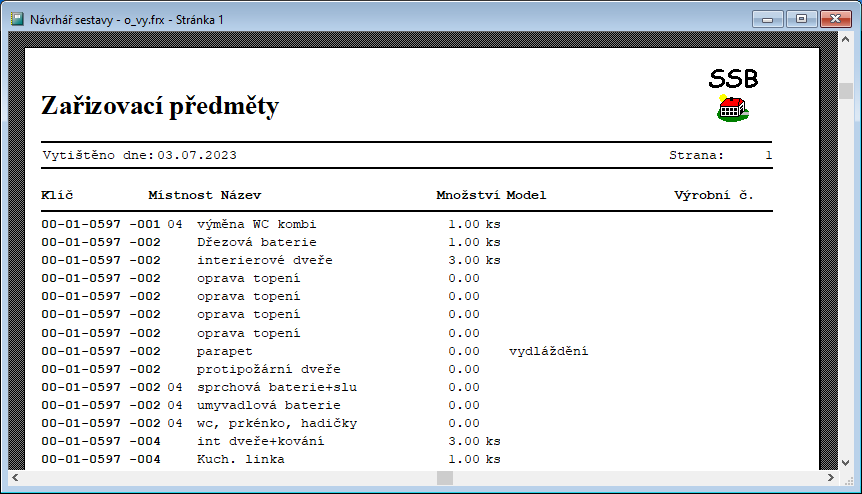862x494 pixels.
Task: Click the výměna WC kombi row
Action: (256, 224)
